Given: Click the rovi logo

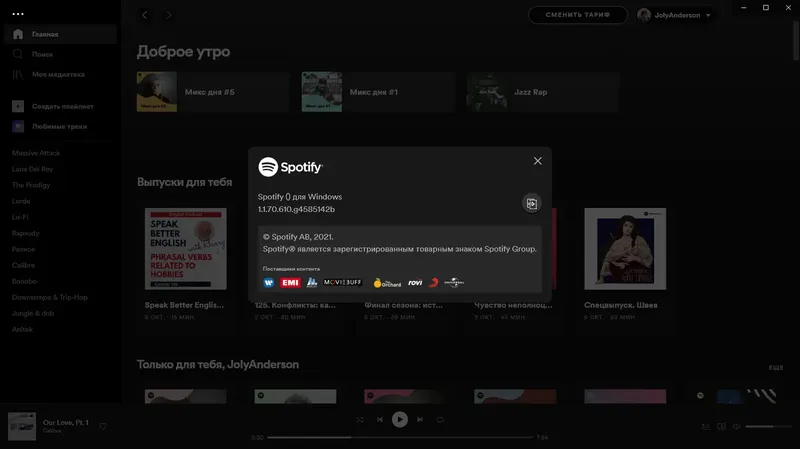Looking at the screenshot, I should [x=415, y=283].
